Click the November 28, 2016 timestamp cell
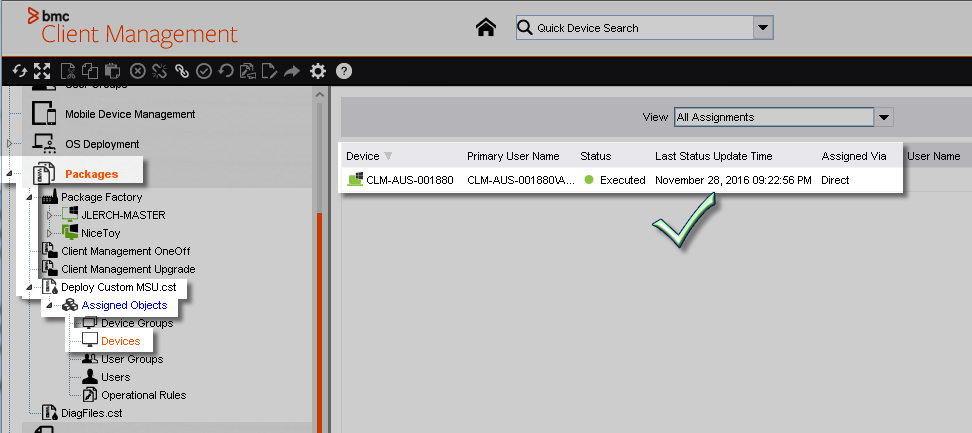The image size is (972, 433). pos(733,180)
